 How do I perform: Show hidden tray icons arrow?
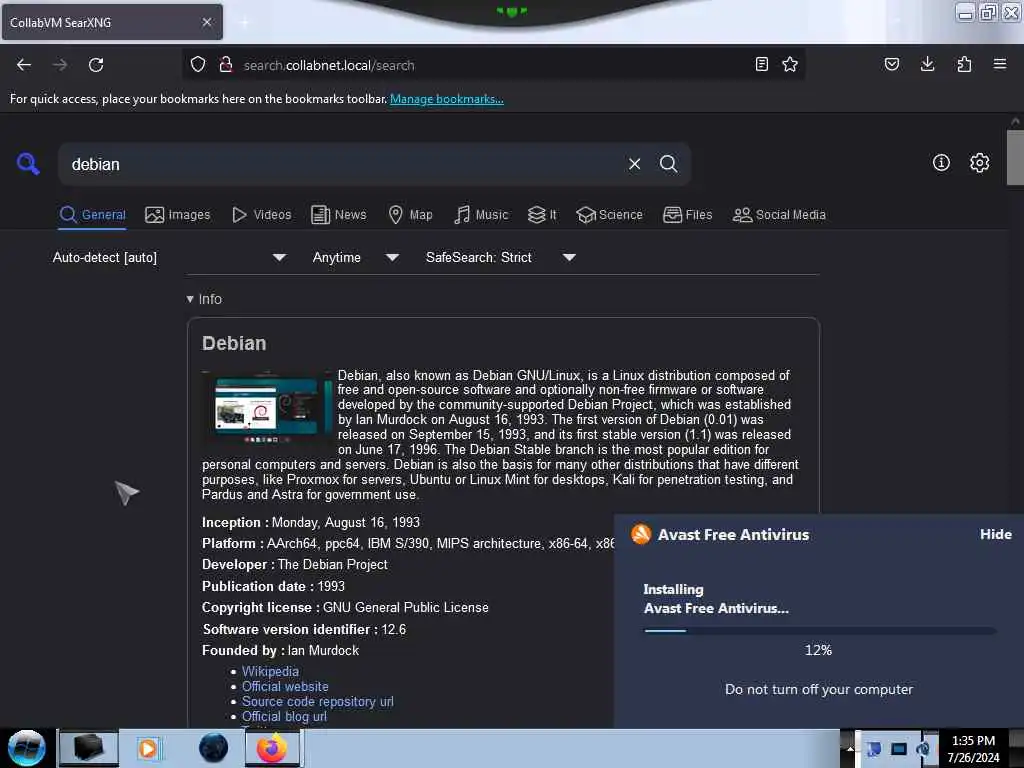click(850, 748)
